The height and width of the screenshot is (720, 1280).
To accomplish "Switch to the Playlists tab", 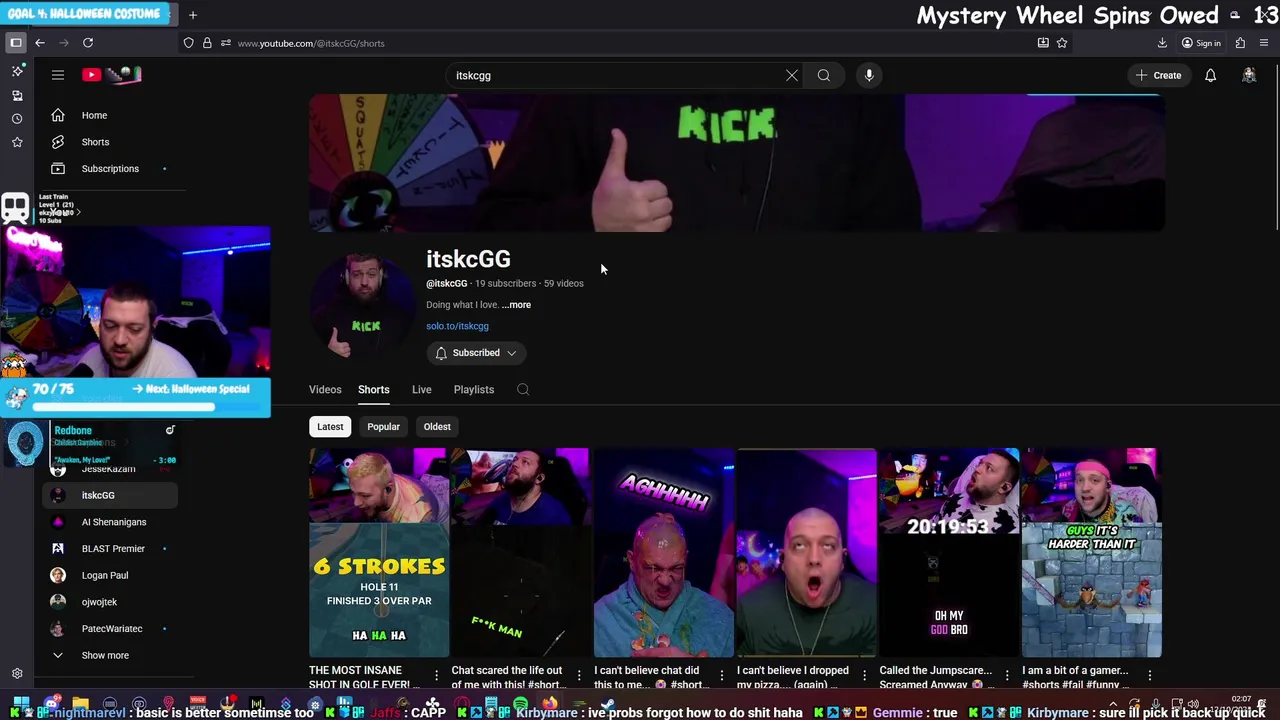I will click(x=474, y=390).
